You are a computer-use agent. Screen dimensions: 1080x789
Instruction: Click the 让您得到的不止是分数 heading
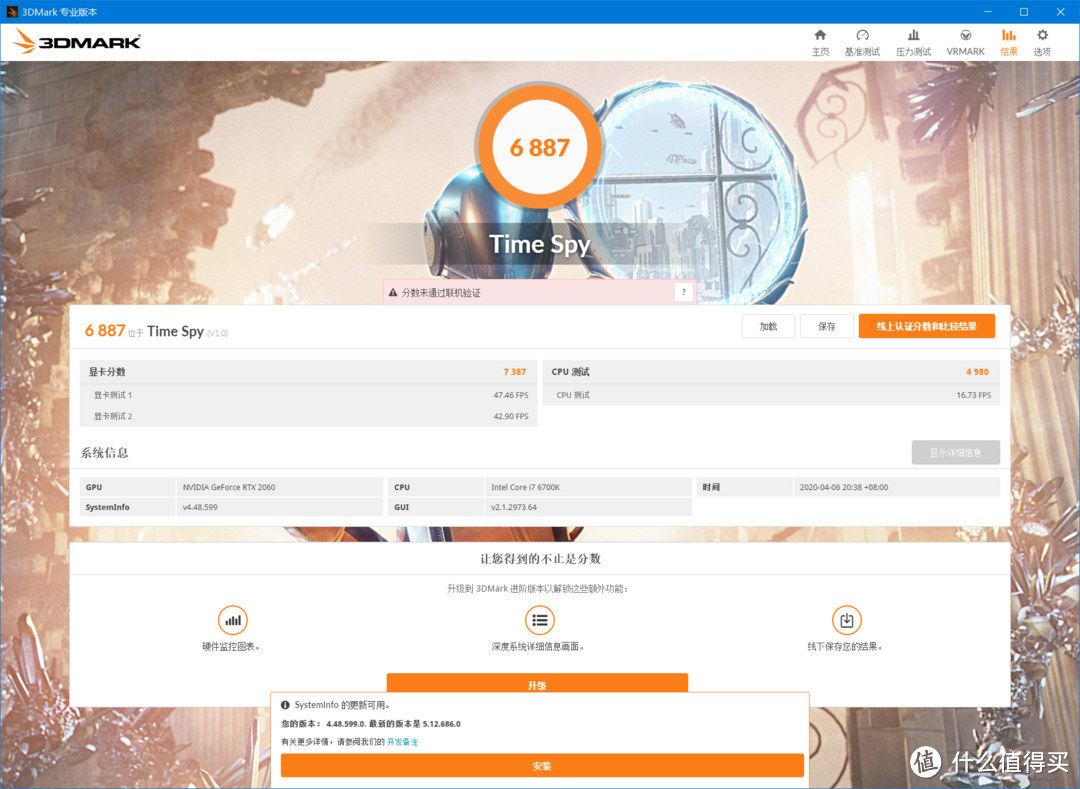pos(540,558)
